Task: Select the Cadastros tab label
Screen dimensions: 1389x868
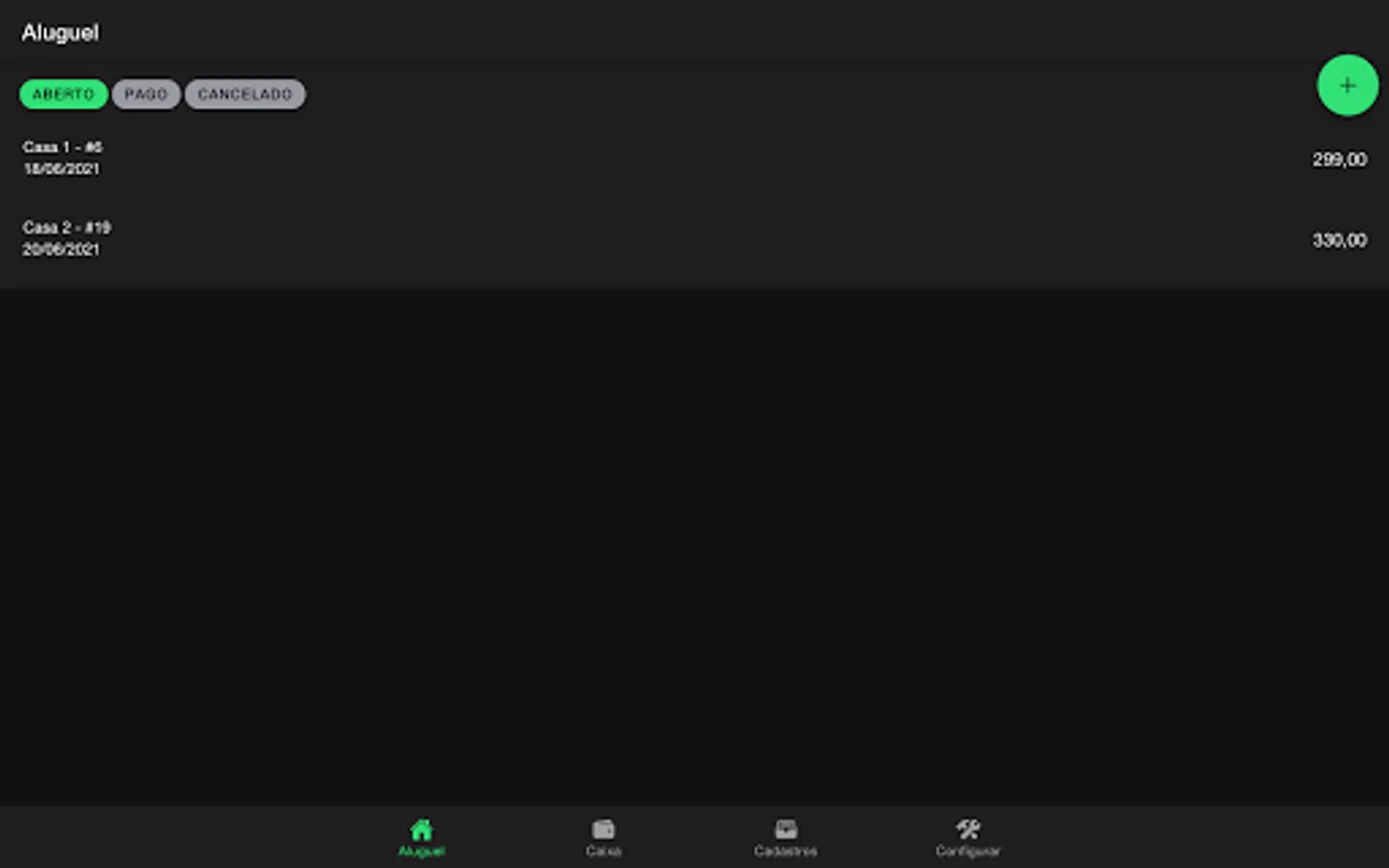Action: [786, 852]
